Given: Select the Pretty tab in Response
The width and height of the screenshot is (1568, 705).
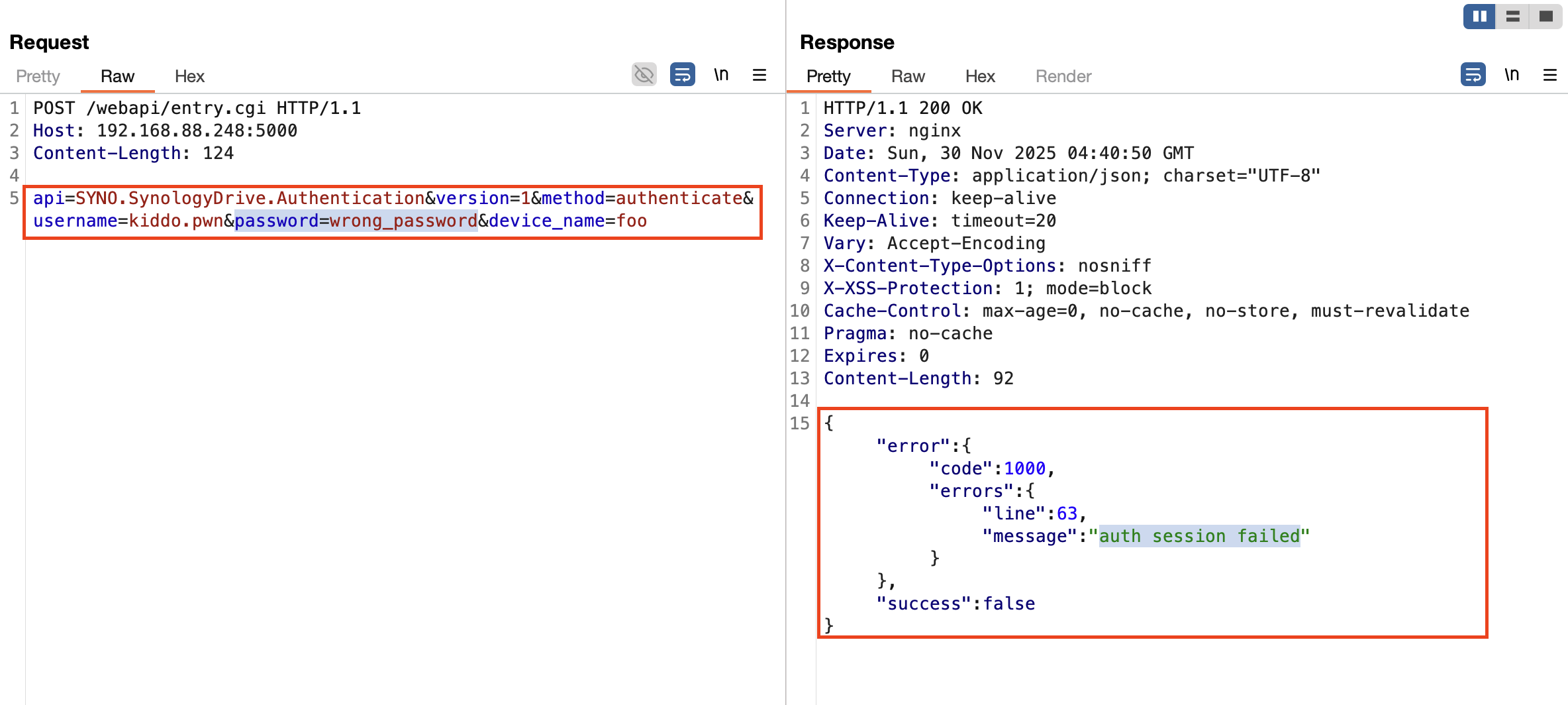Looking at the screenshot, I should pyautogui.click(x=828, y=76).
